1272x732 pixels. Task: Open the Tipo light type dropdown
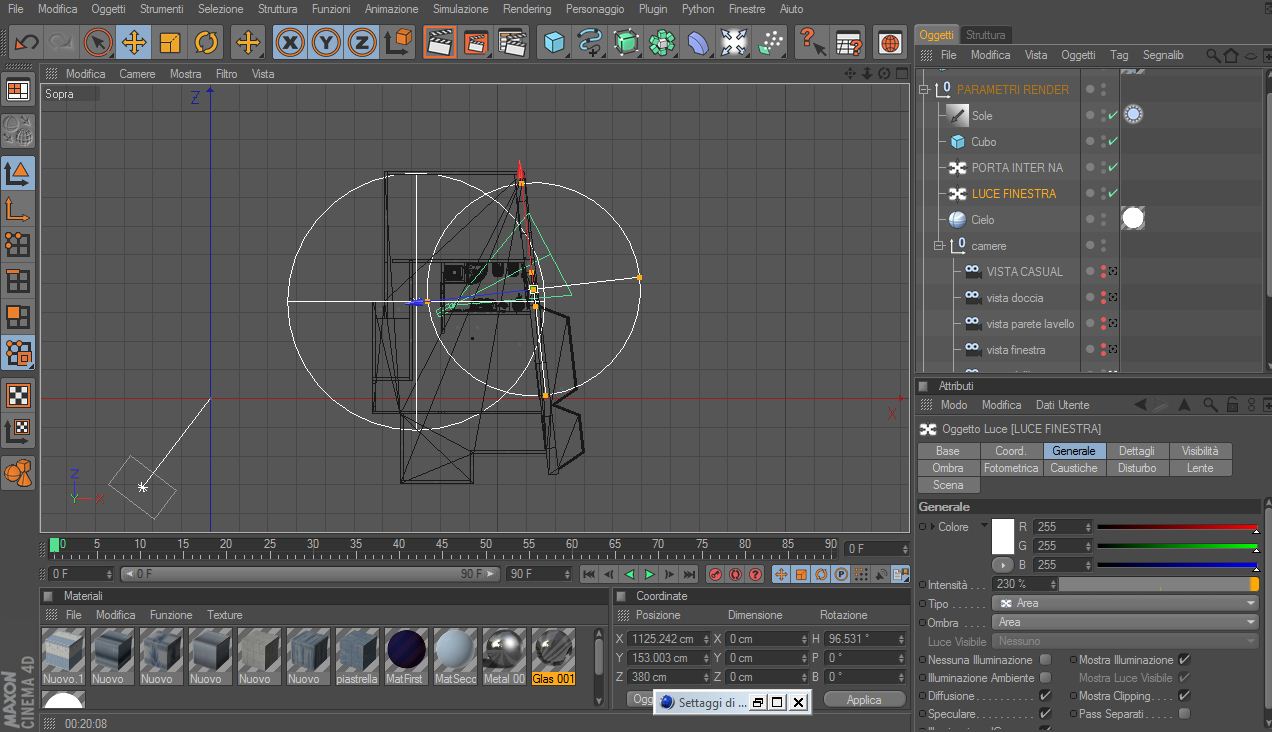tap(1124, 603)
